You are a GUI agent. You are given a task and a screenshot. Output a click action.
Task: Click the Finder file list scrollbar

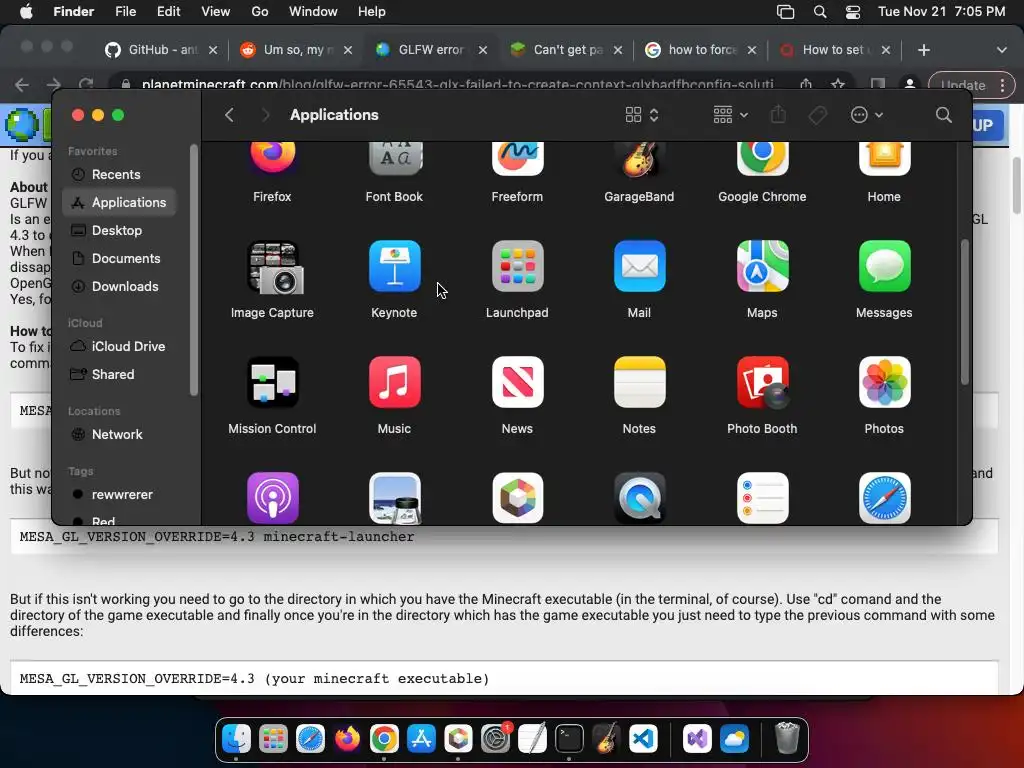[964, 312]
